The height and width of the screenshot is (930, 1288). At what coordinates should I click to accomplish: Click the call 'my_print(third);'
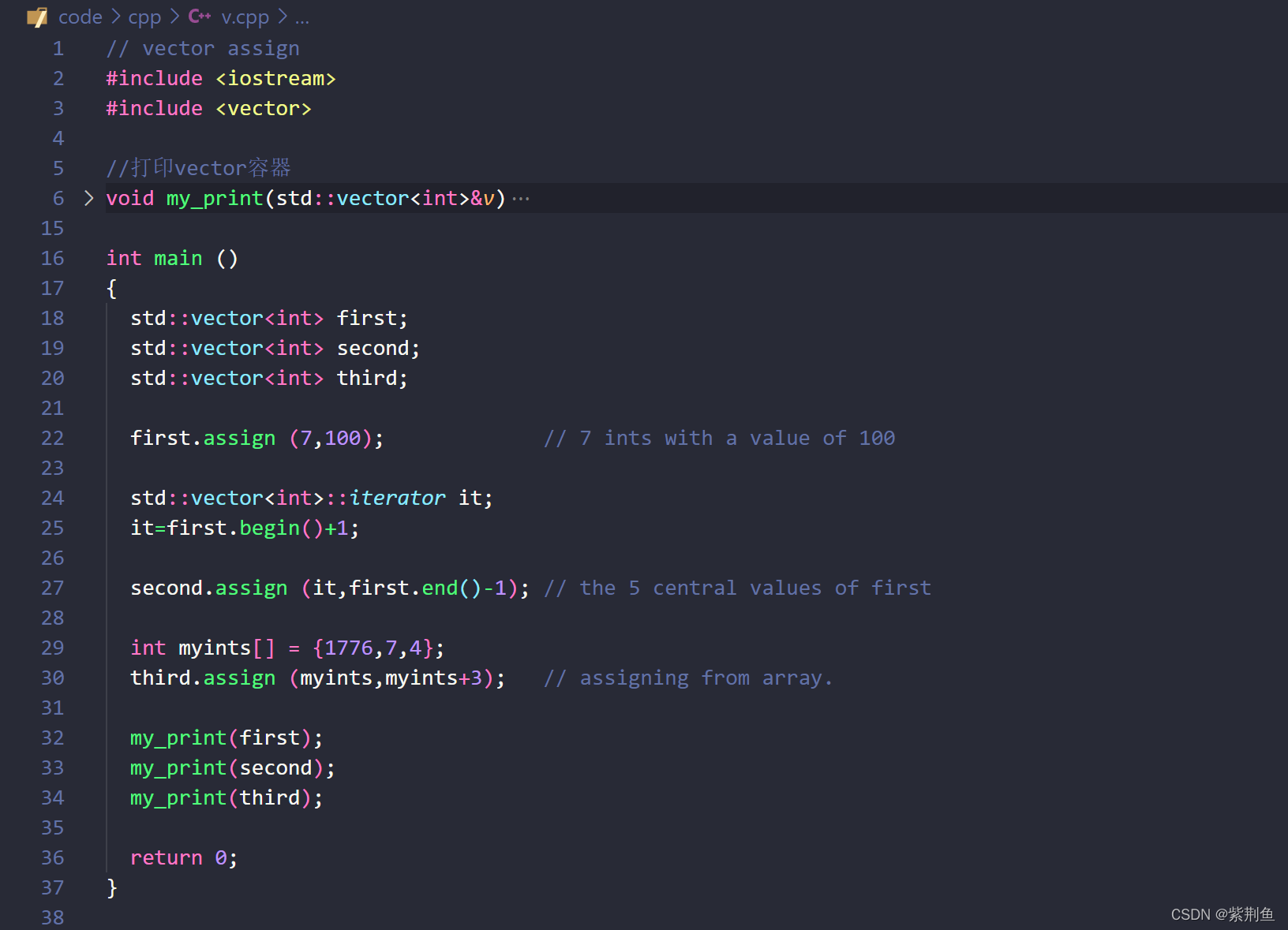pyautogui.click(x=227, y=797)
